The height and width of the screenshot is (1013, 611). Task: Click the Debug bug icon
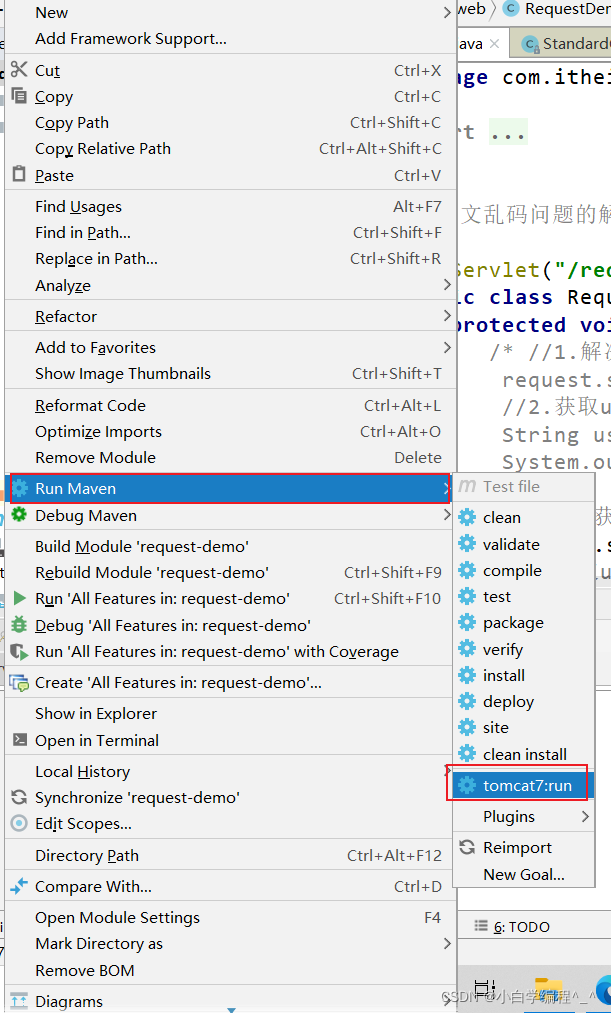(20, 625)
